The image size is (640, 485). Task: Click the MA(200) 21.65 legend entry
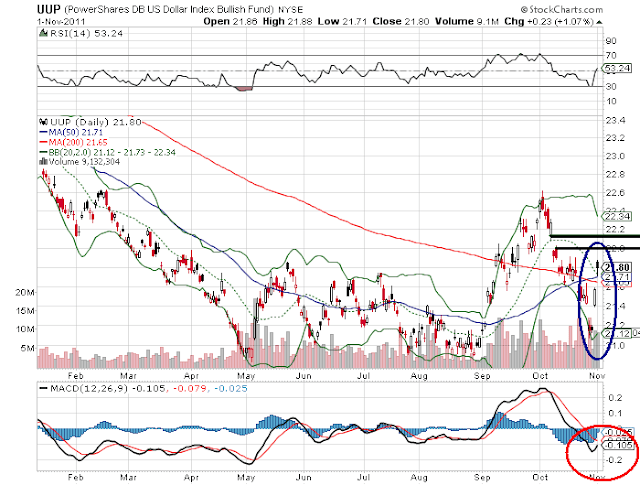(78, 142)
